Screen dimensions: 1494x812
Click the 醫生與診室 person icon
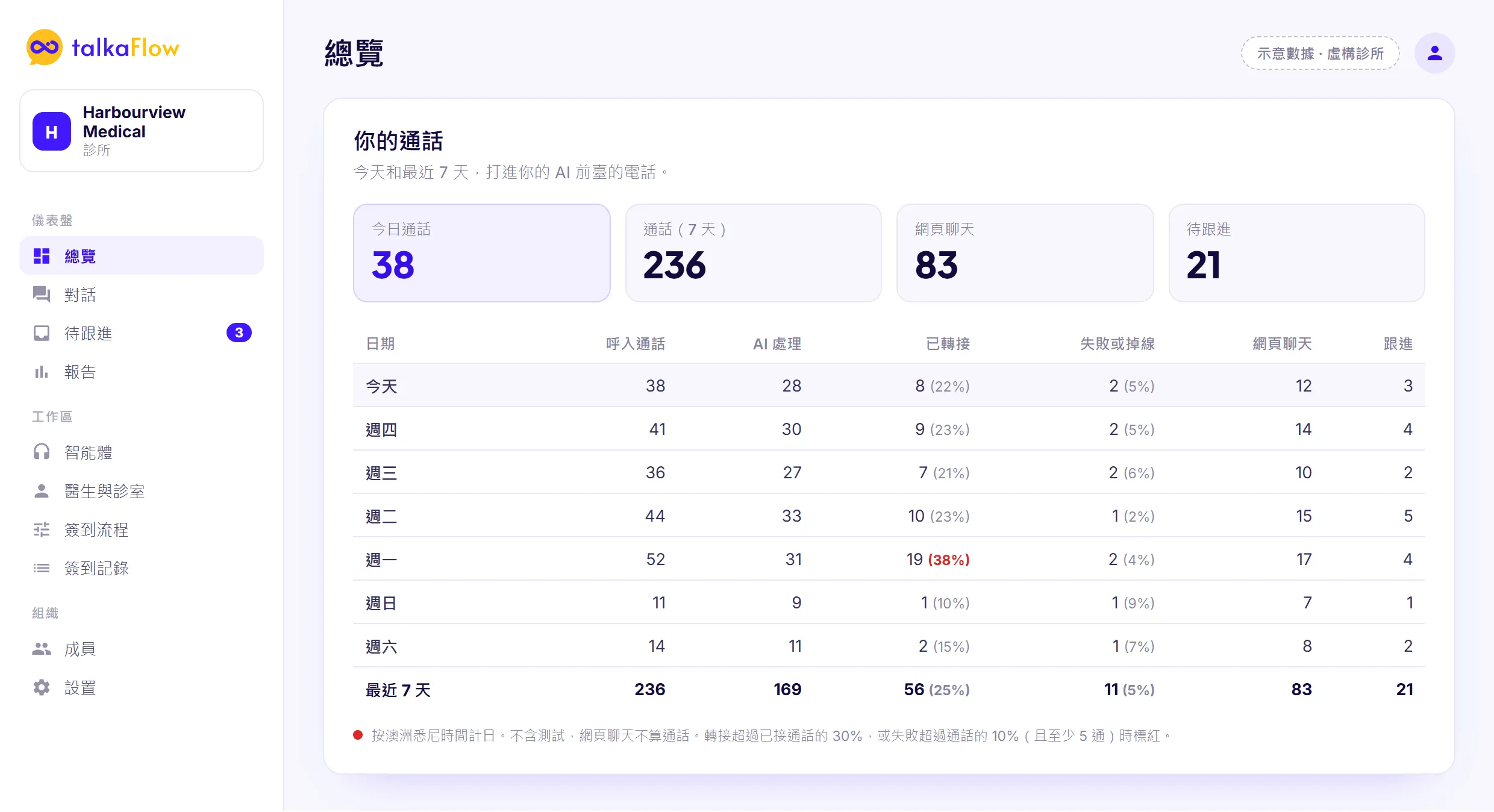pyautogui.click(x=42, y=491)
